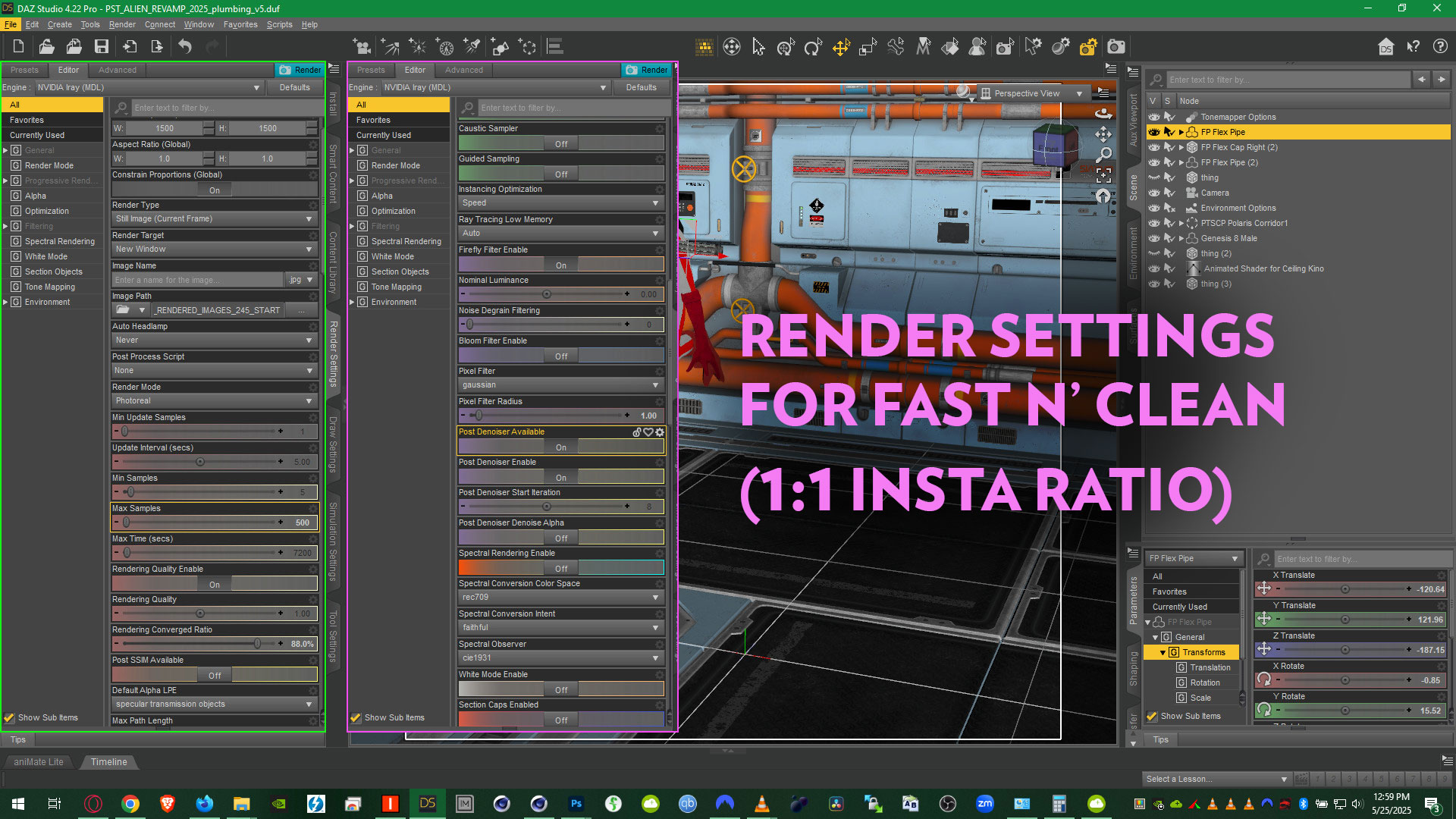This screenshot has height=819, width=1456.
Task: Expand the PTSCP Polaris Corridor1 node
Action: (1181, 223)
